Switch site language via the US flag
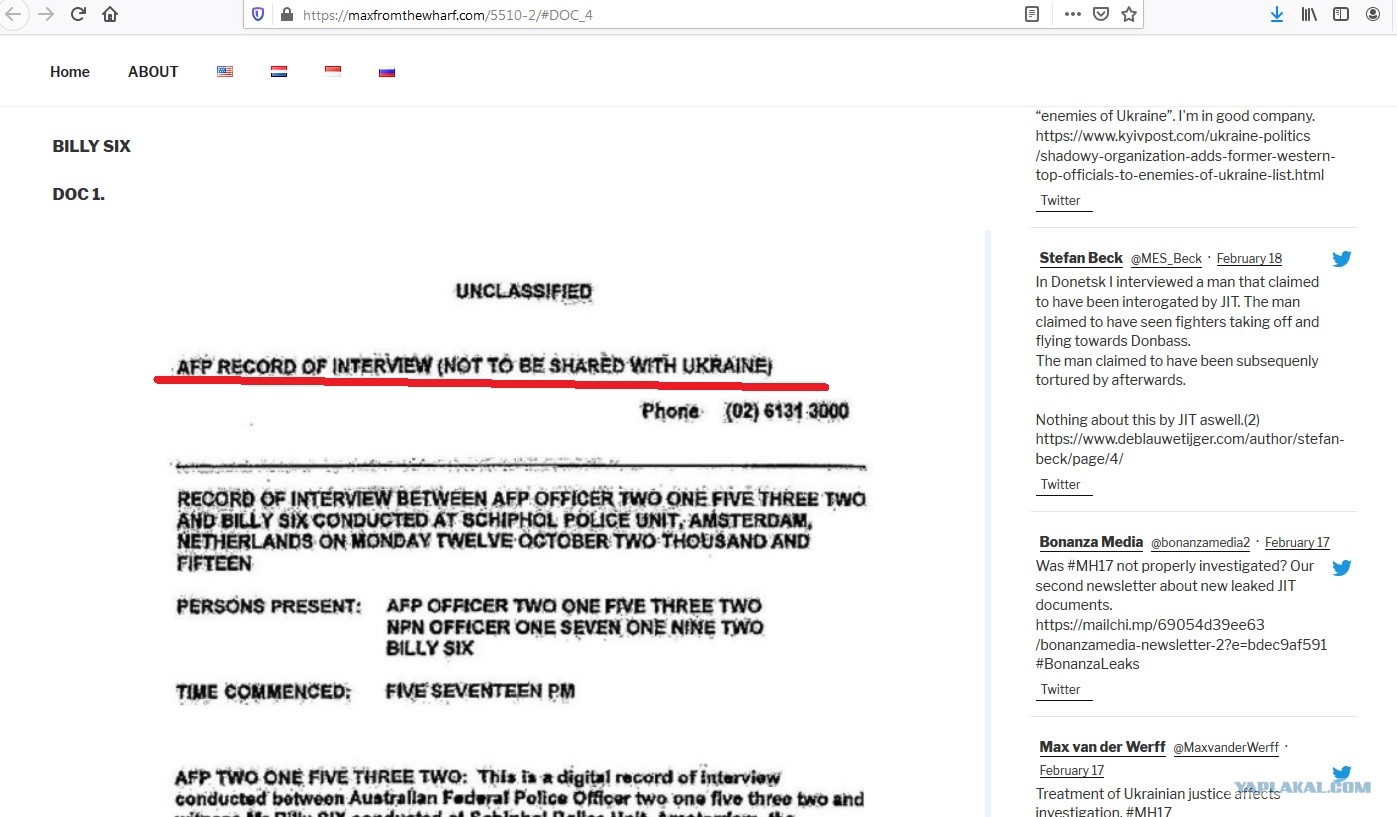Image resolution: width=1397 pixels, height=817 pixels. point(225,72)
